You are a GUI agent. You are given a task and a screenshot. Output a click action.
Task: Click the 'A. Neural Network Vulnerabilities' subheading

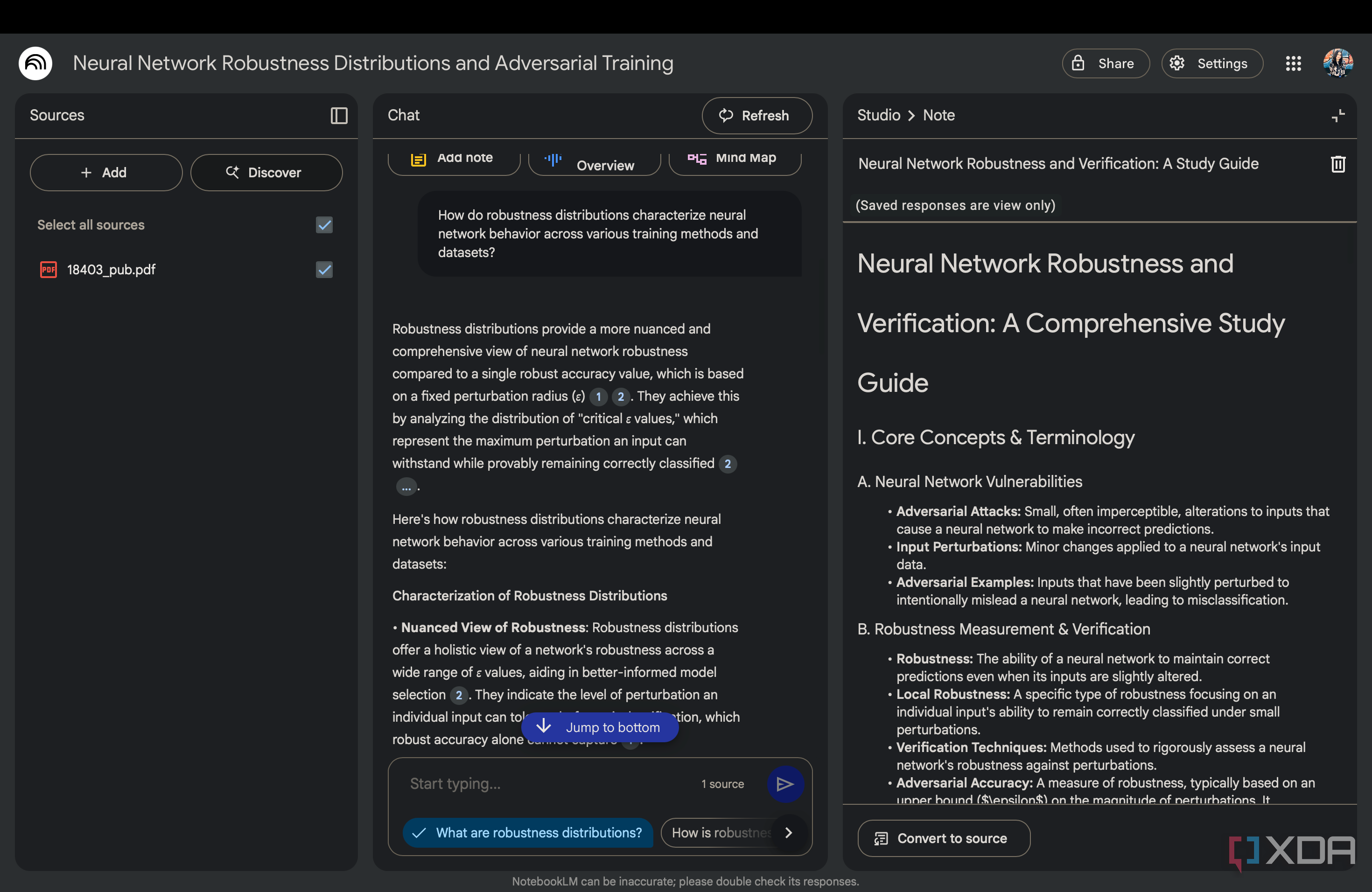pyautogui.click(x=970, y=482)
